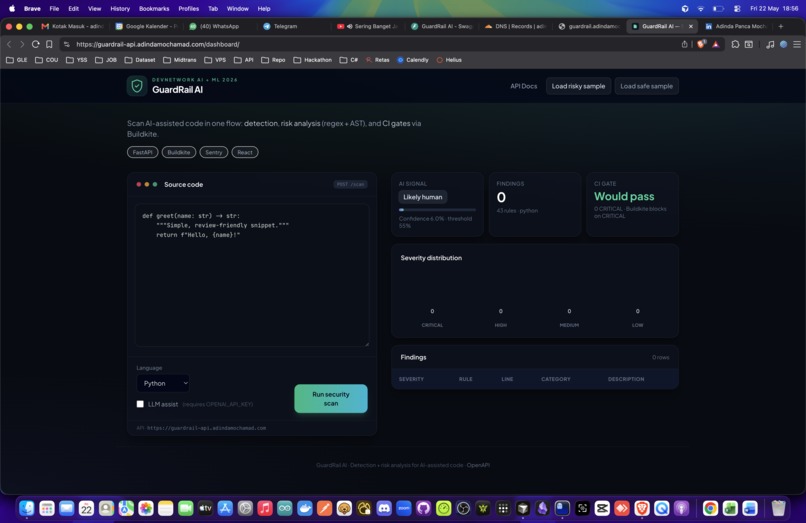The width and height of the screenshot is (806, 523).
Task: Reload the page with the refresh icon
Action: tap(35, 44)
